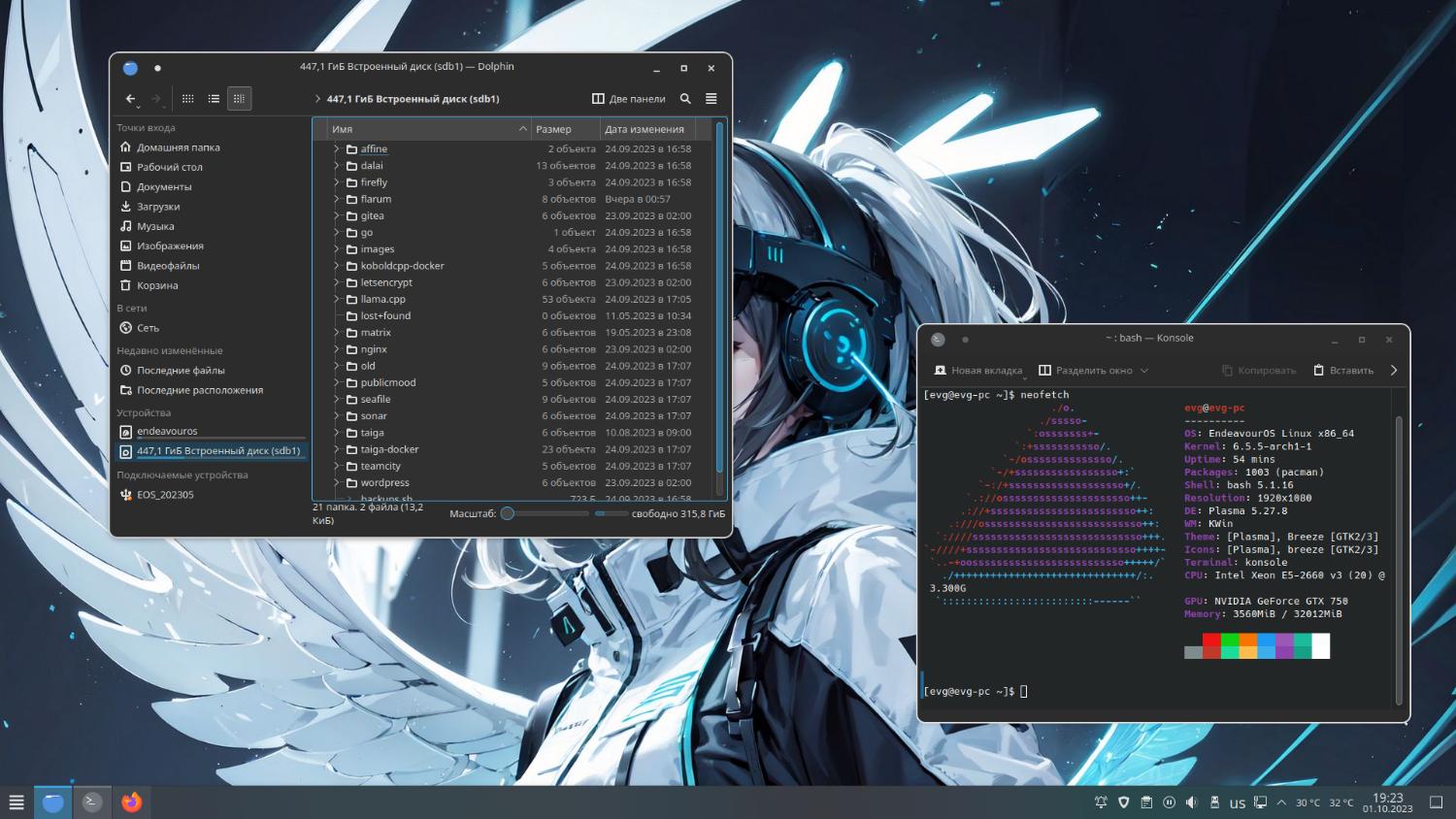The height and width of the screenshot is (819, 1456).
Task: Open Видеофайлы from sidebar
Action: (168, 266)
